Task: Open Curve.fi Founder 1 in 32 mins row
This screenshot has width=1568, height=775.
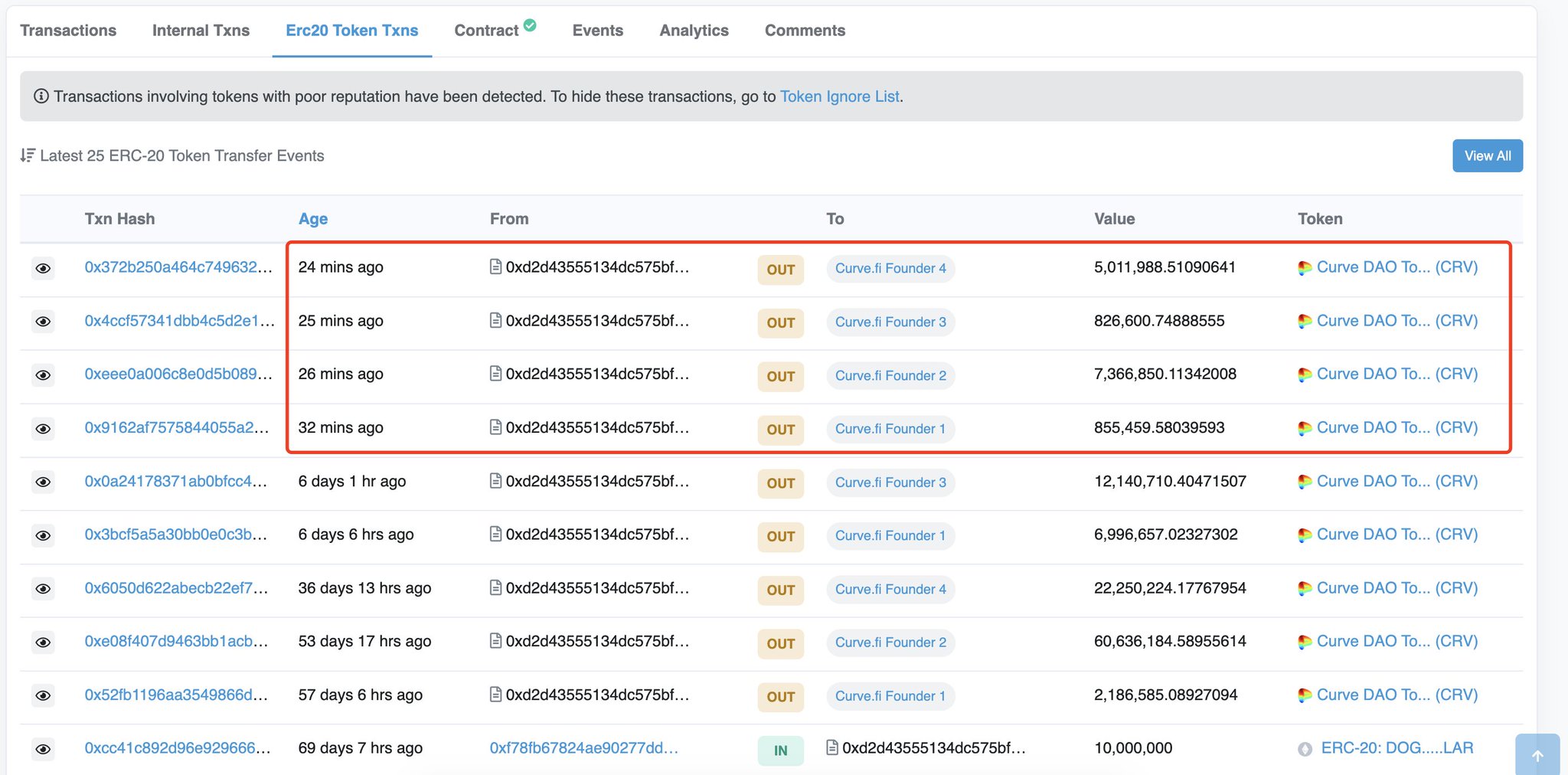Action: point(890,429)
